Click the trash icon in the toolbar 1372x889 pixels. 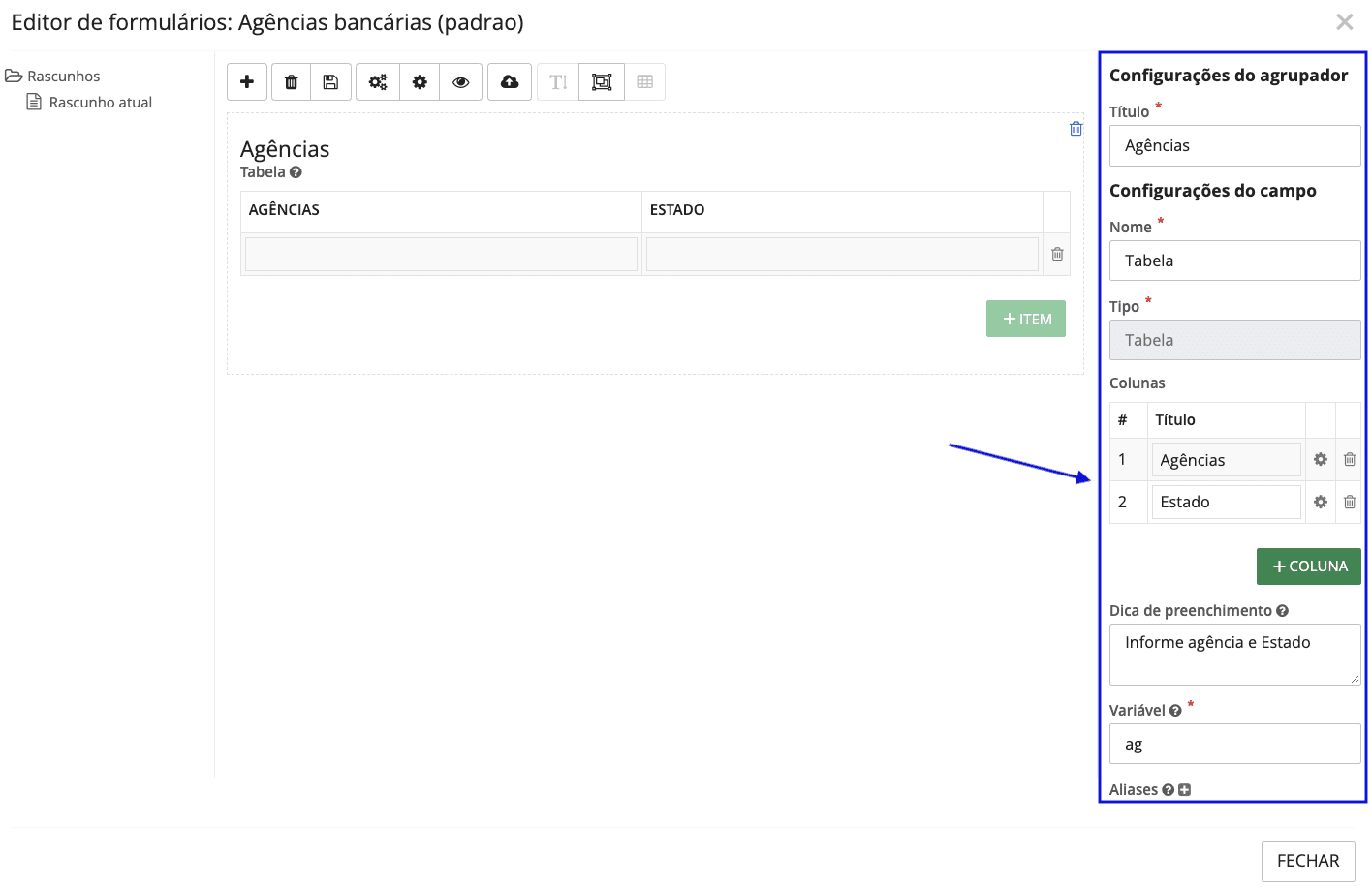click(x=291, y=82)
